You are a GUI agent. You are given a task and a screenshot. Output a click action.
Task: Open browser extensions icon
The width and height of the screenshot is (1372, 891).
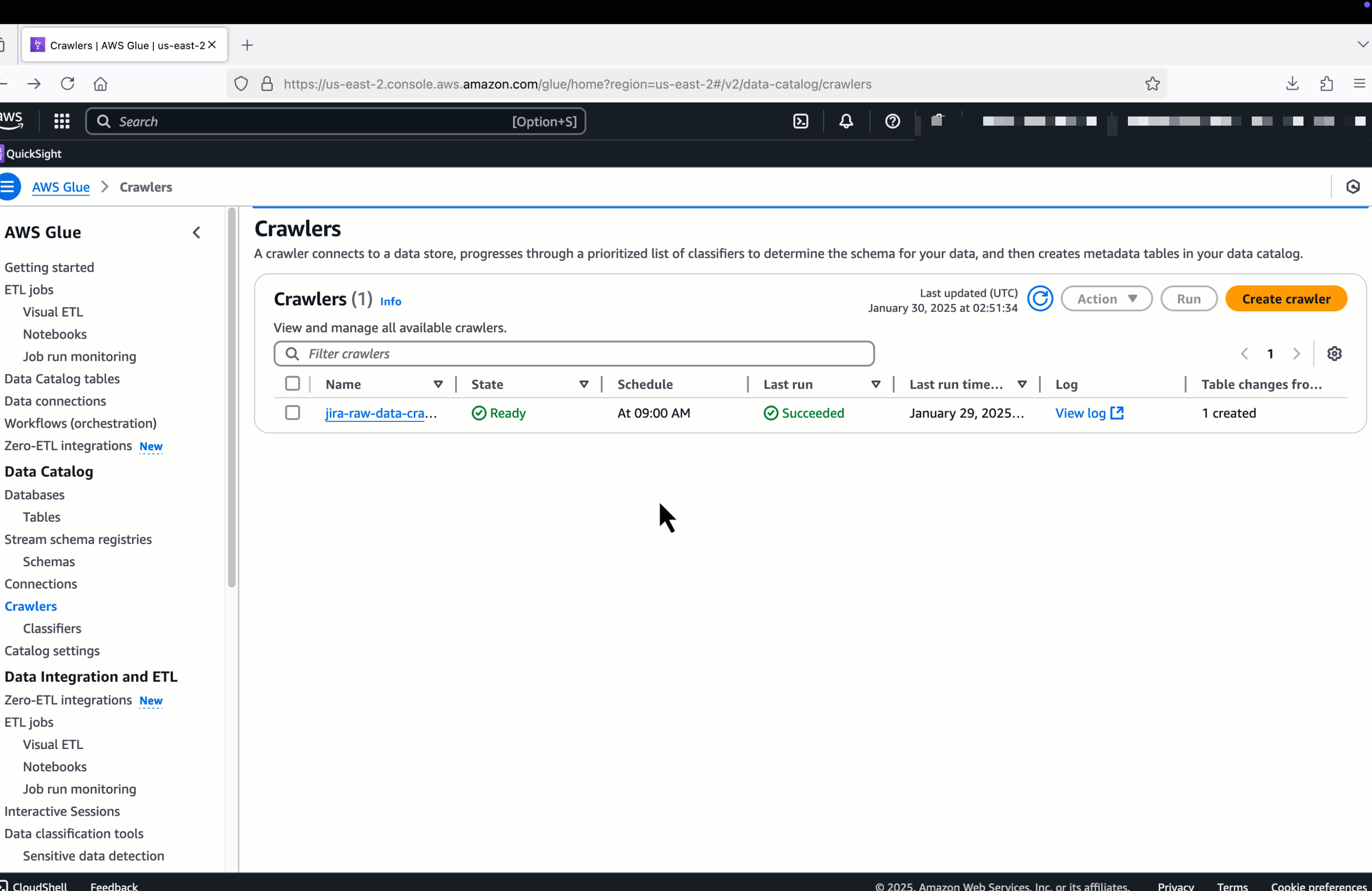1326,83
